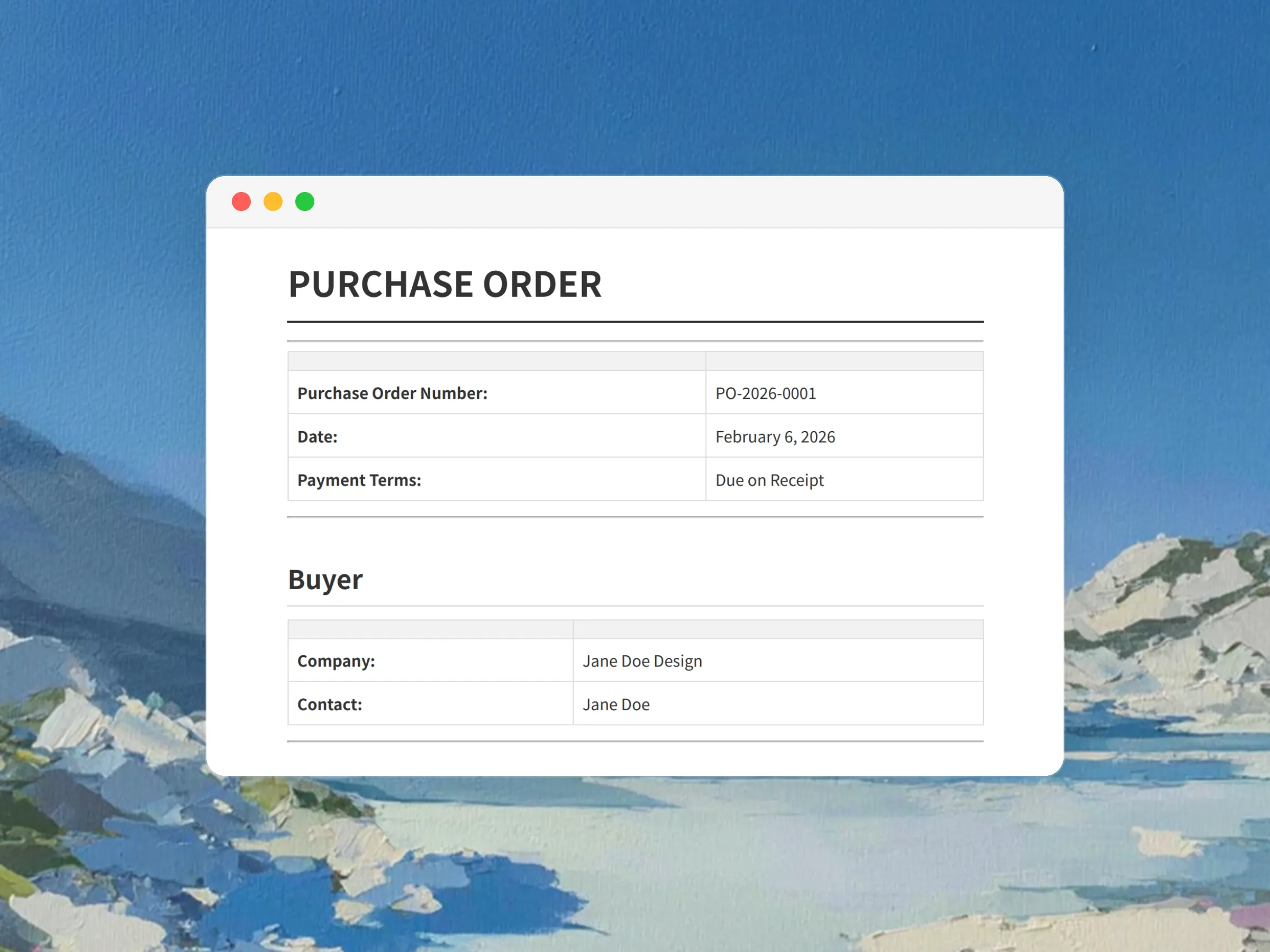The width and height of the screenshot is (1270, 952).
Task: Click the PURCHASE ORDER heading
Action: (x=445, y=284)
